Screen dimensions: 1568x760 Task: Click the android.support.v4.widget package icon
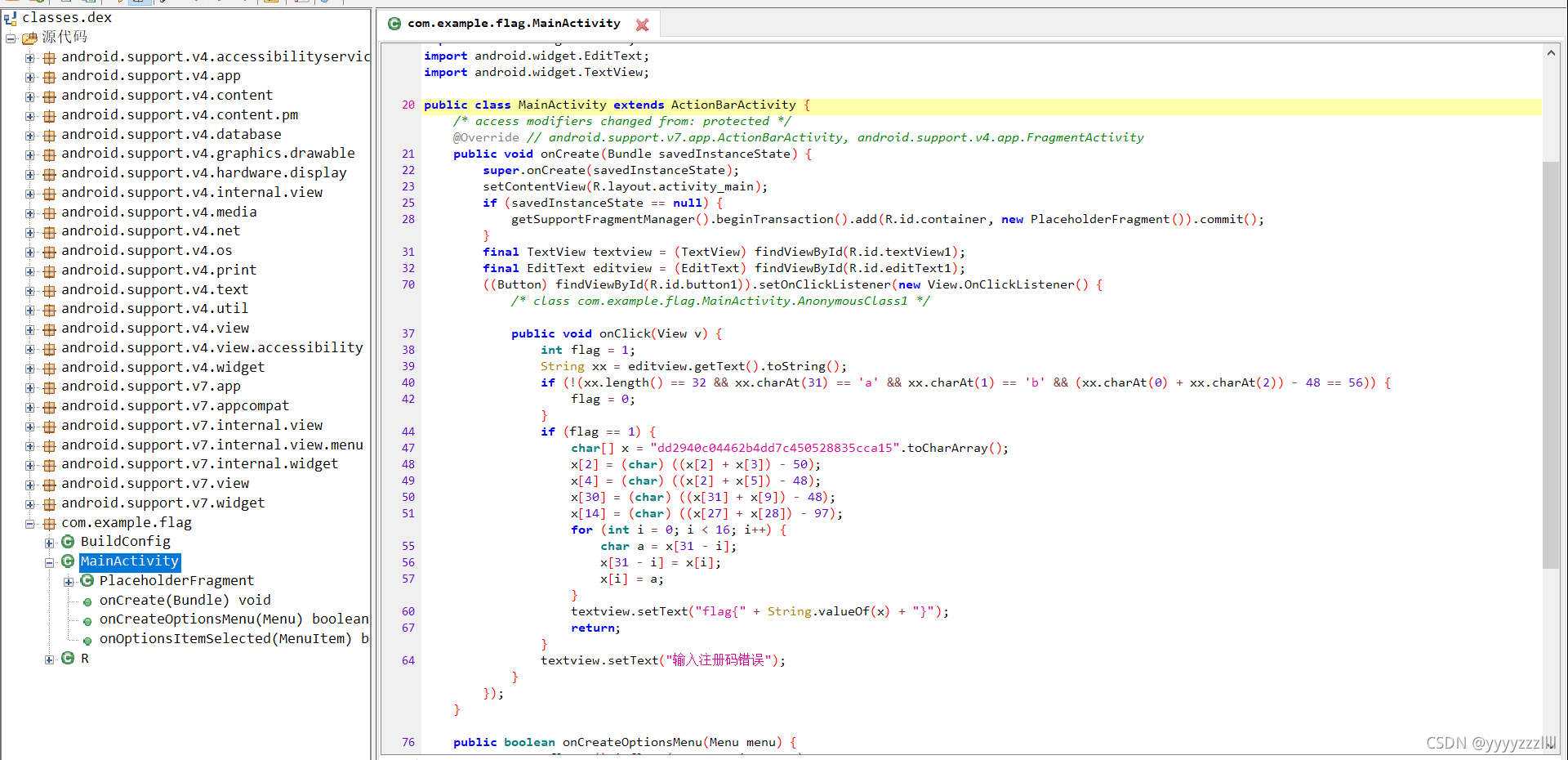(50, 368)
